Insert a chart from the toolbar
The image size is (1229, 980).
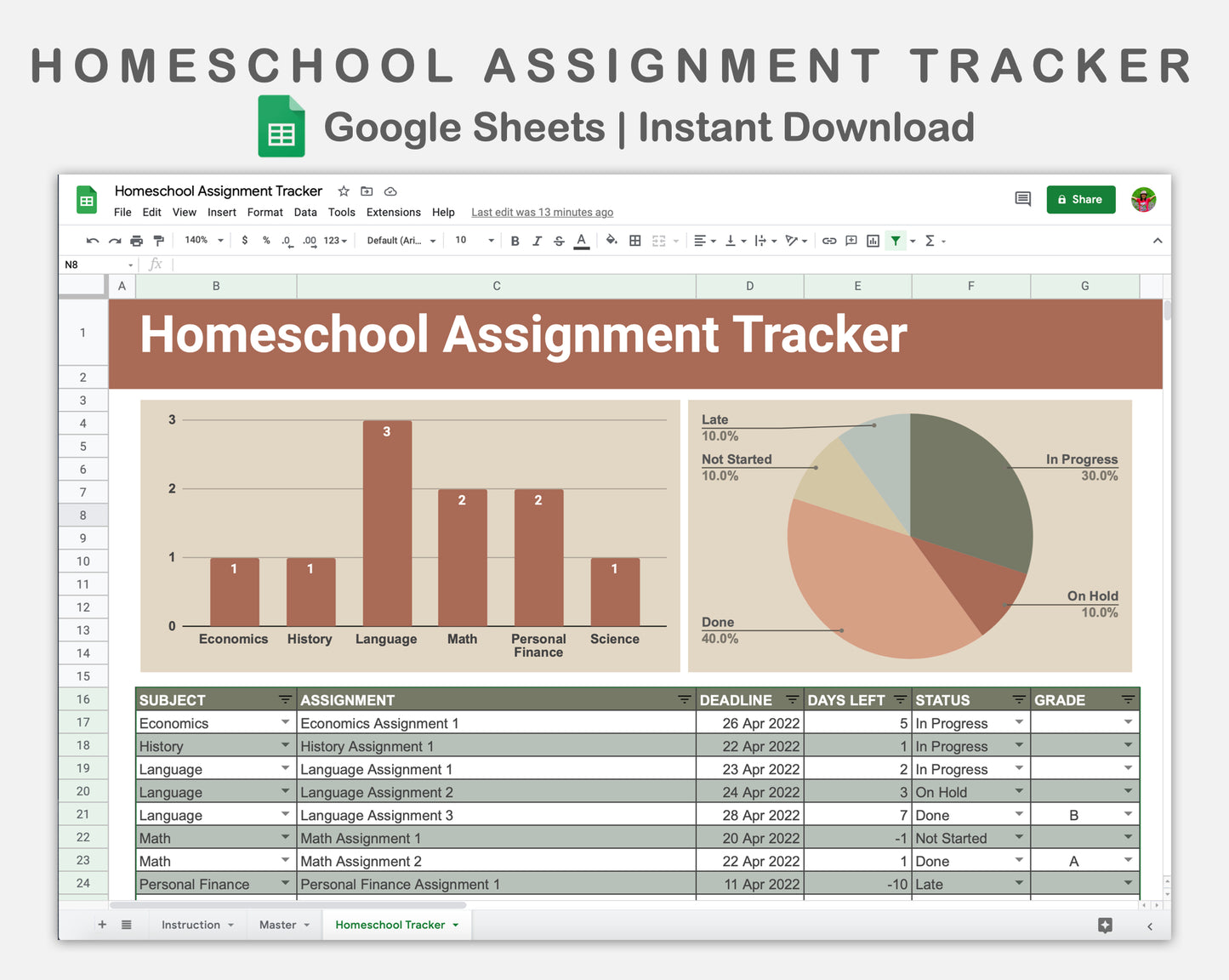872,240
